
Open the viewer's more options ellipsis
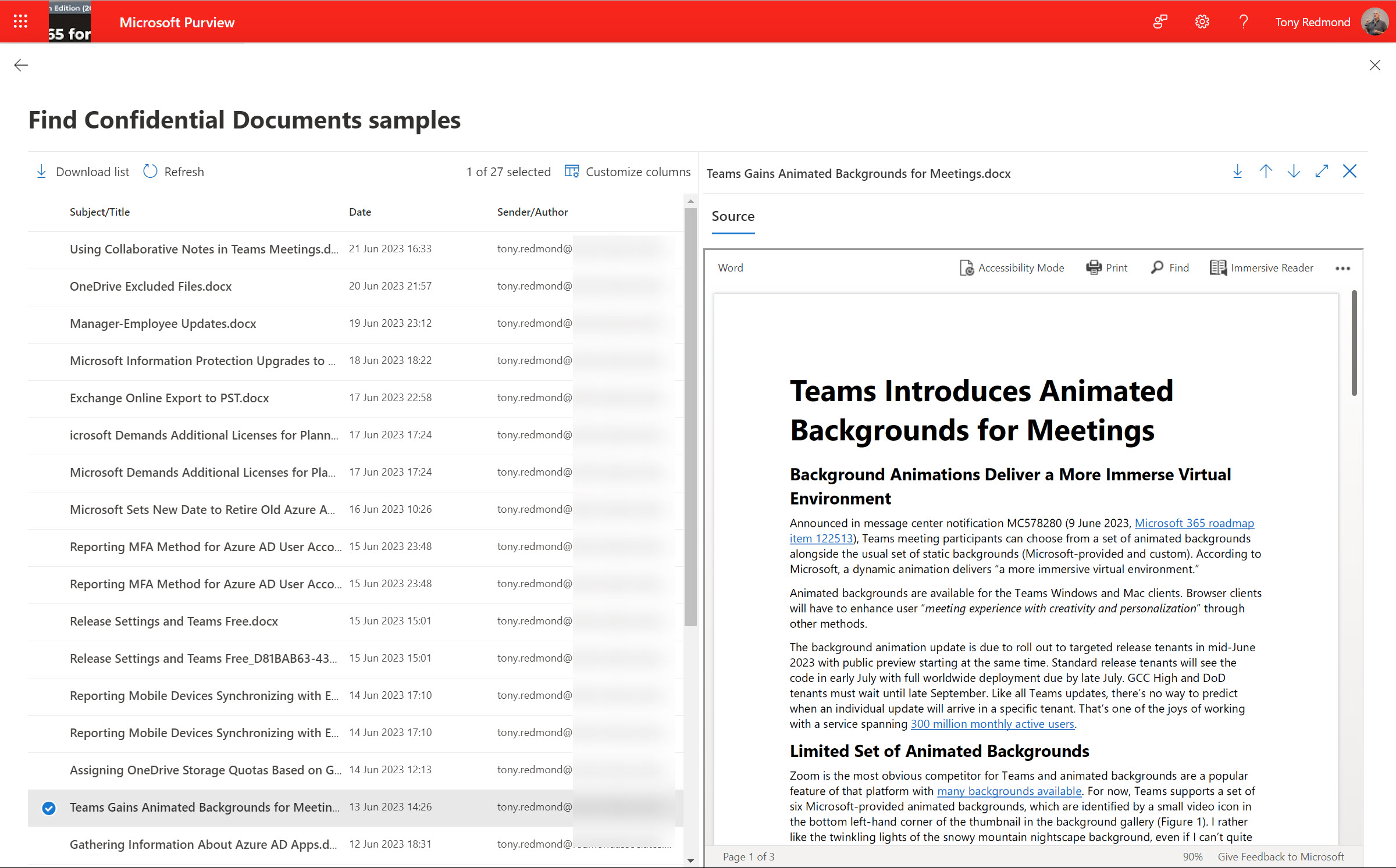(1342, 268)
